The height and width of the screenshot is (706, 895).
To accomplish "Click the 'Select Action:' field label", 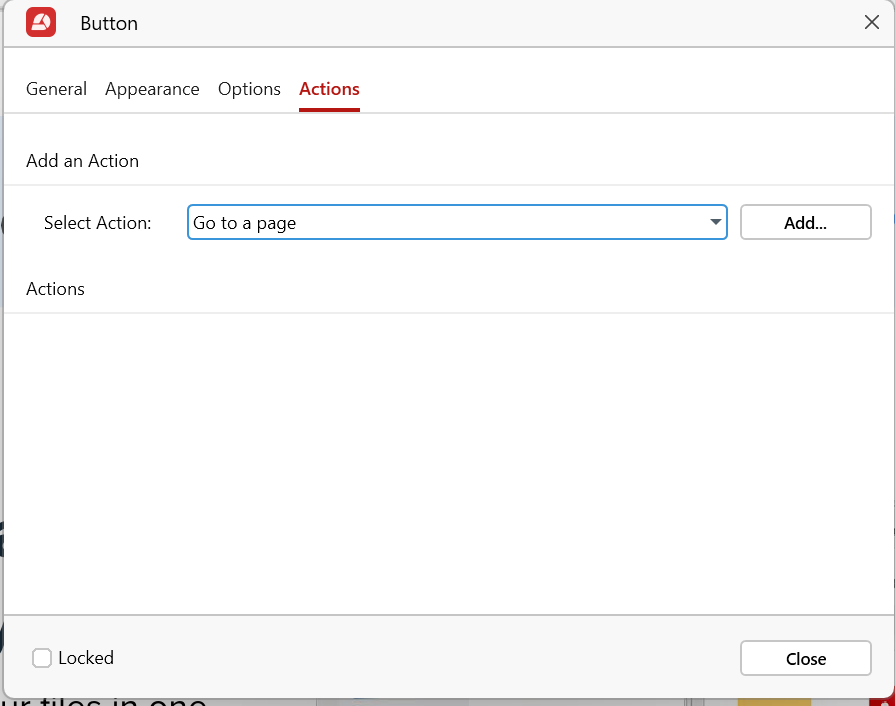I will (x=98, y=223).
